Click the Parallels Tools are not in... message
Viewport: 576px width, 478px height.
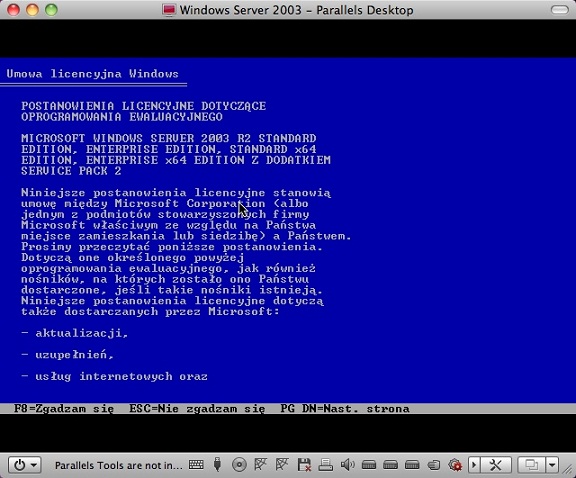point(119,466)
